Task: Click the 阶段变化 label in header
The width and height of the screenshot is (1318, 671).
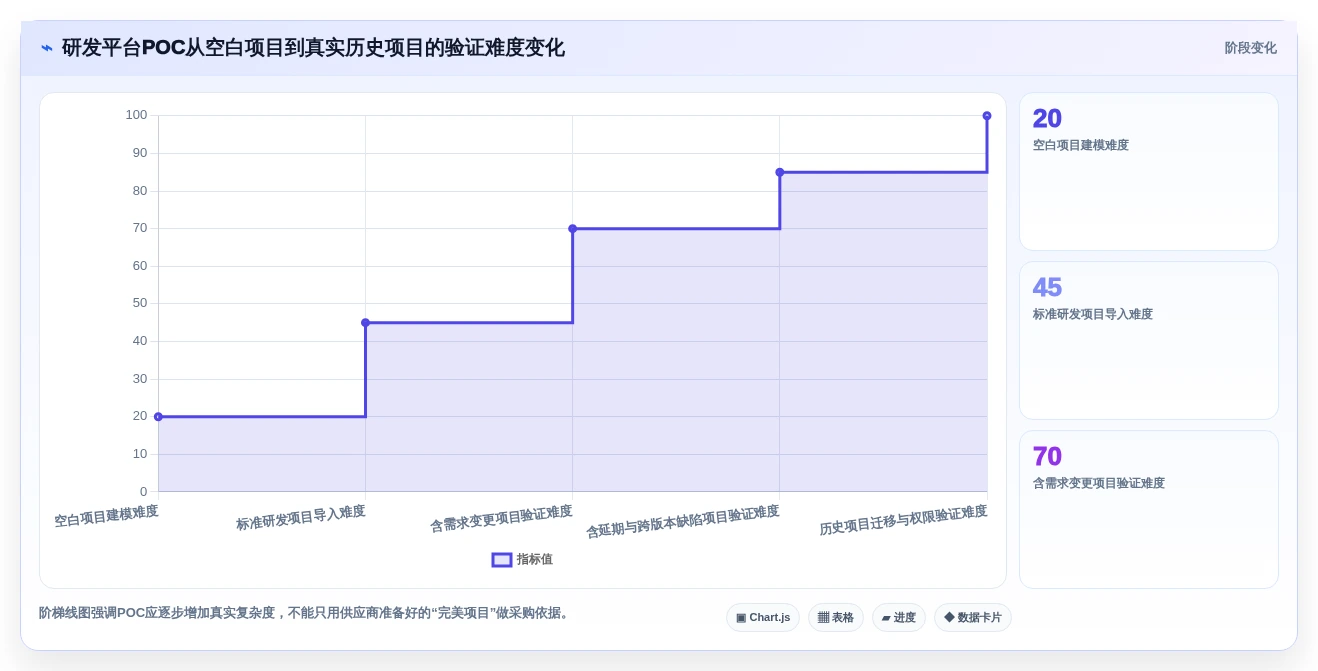Action: pos(1250,48)
